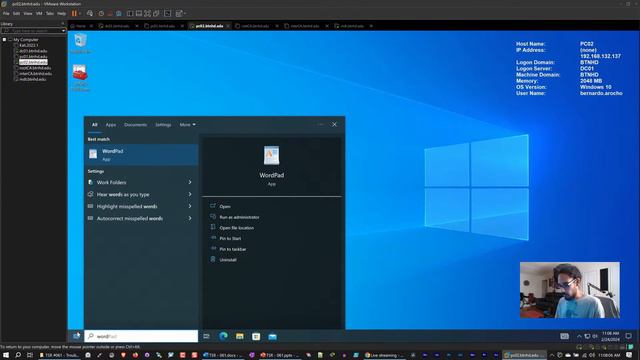This screenshot has height=360, width=640.
Task: Select interCA.btnhd.edu in the Library tree
Action: (36, 74)
